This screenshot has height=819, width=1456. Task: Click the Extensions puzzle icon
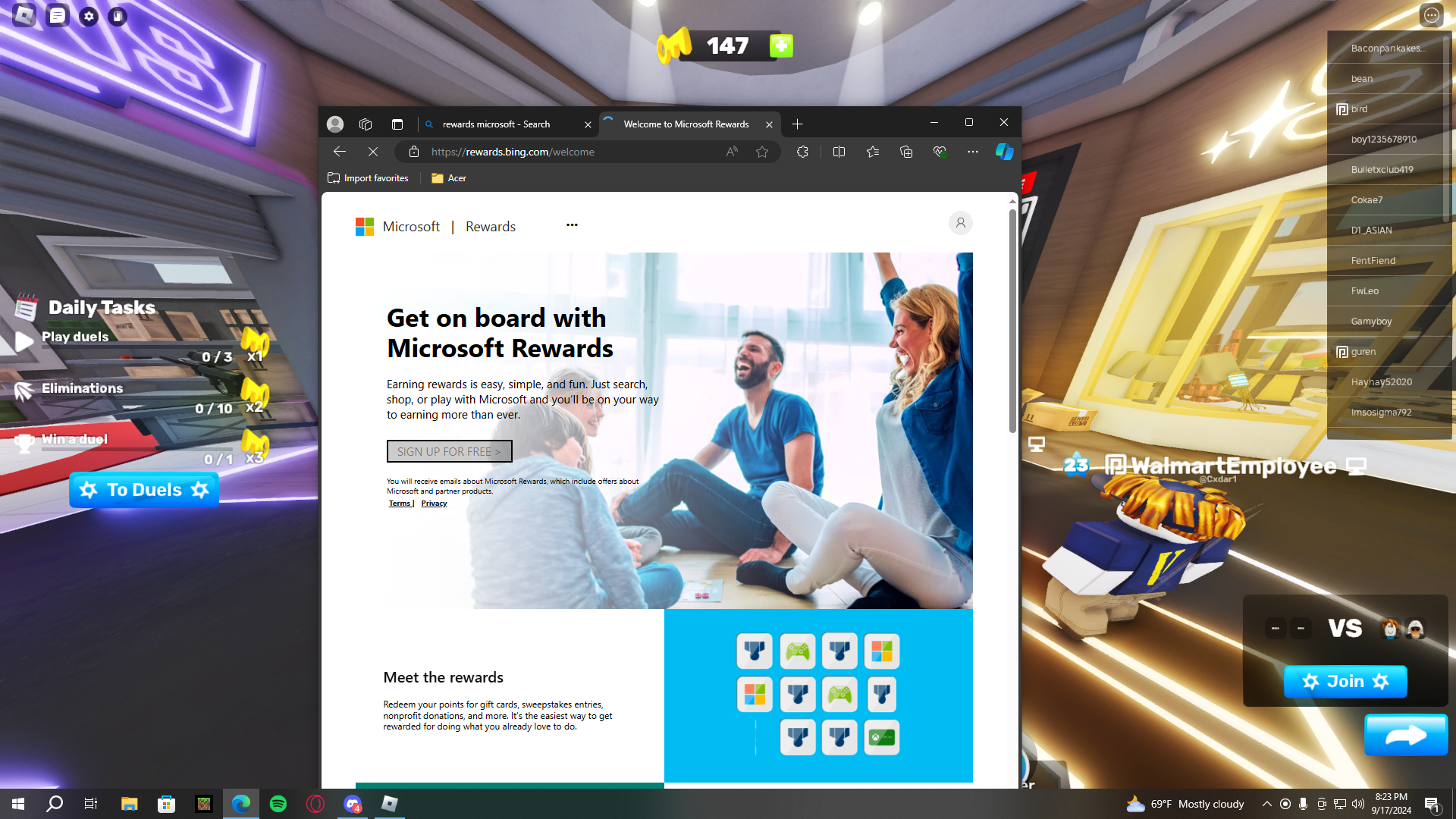[x=802, y=152]
